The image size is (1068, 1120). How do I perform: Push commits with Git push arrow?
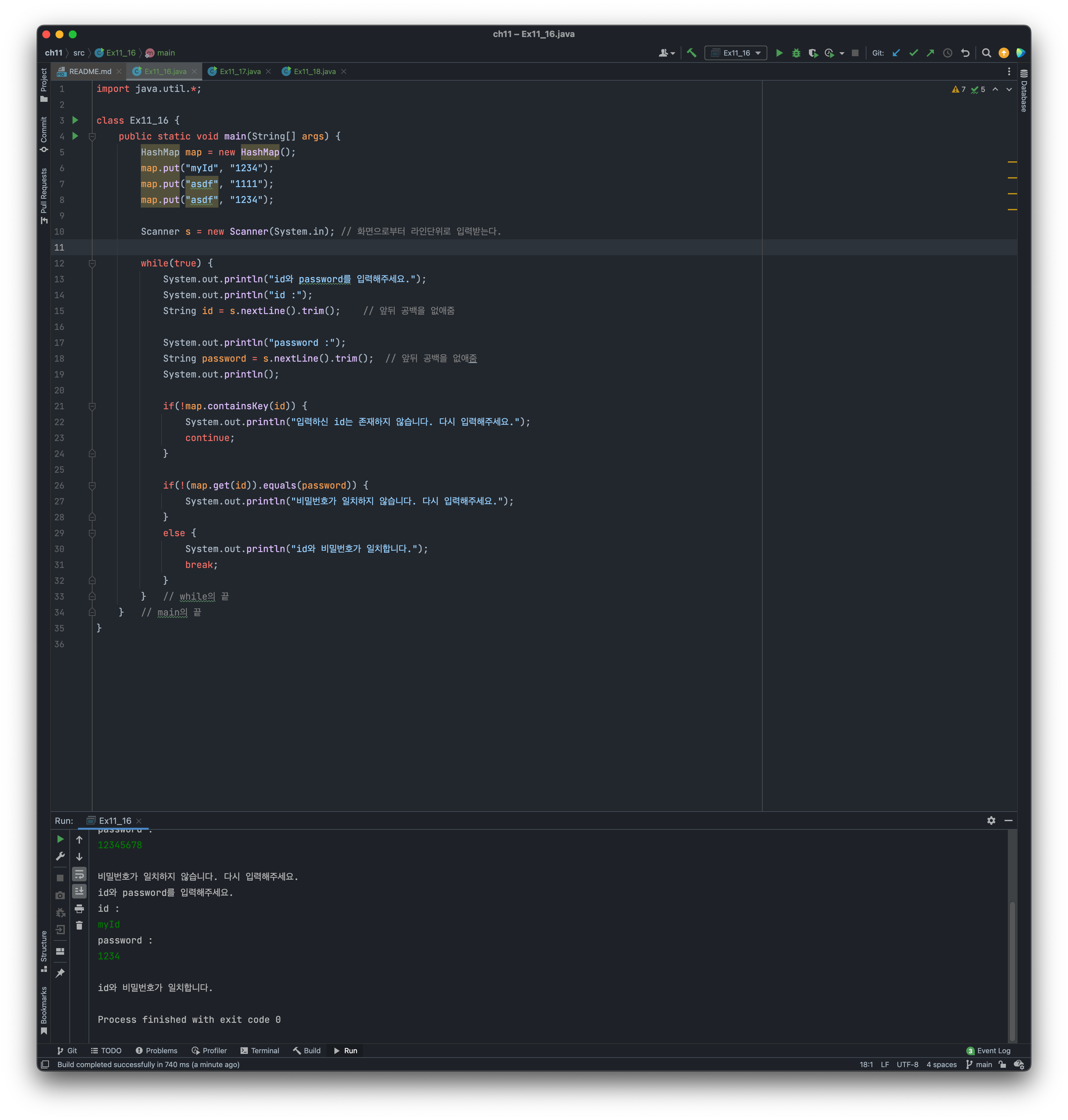coord(930,53)
